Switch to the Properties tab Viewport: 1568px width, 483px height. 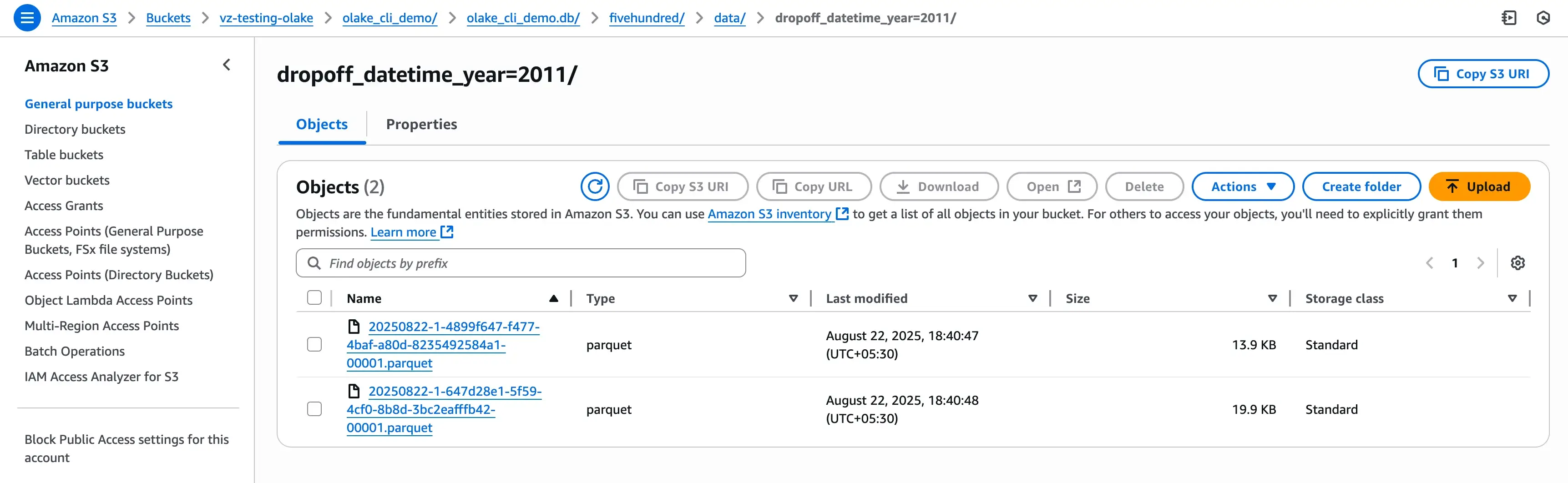[x=421, y=124]
